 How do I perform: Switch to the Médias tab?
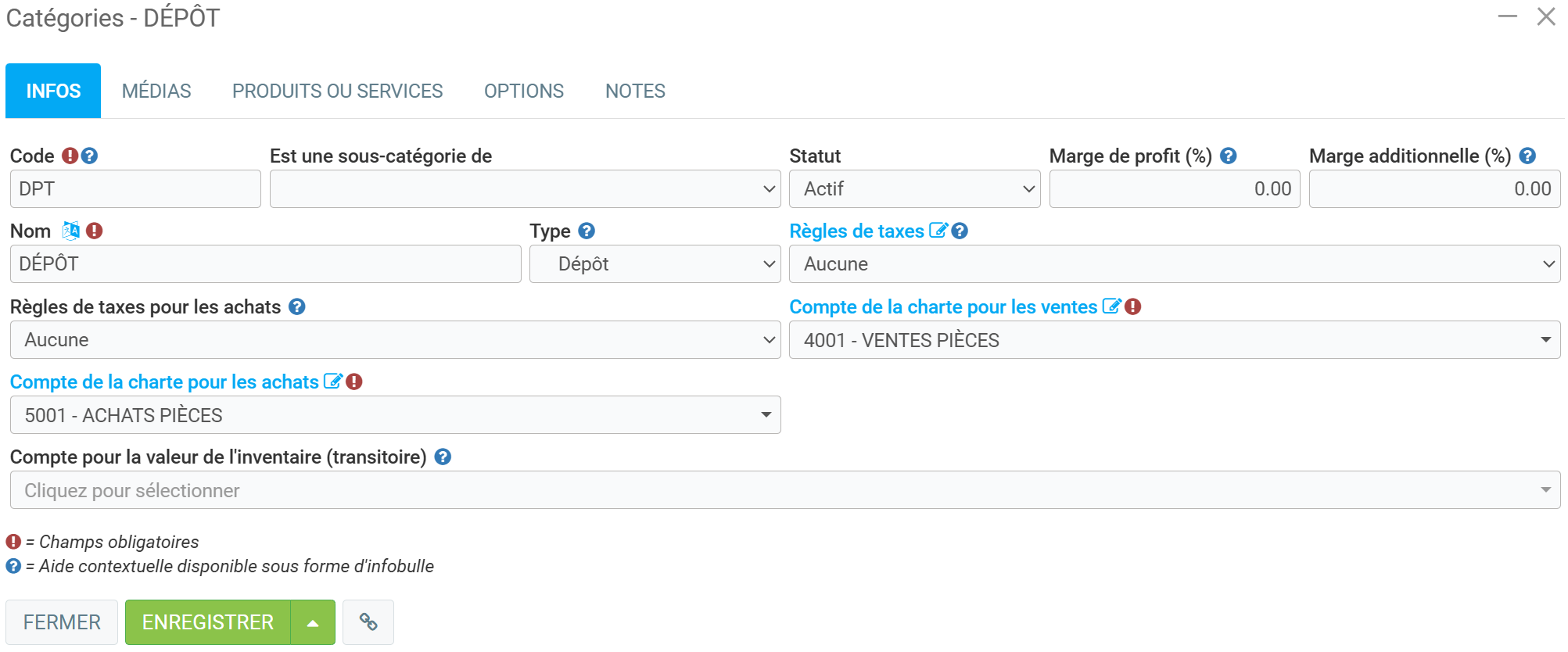click(x=156, y=91)
